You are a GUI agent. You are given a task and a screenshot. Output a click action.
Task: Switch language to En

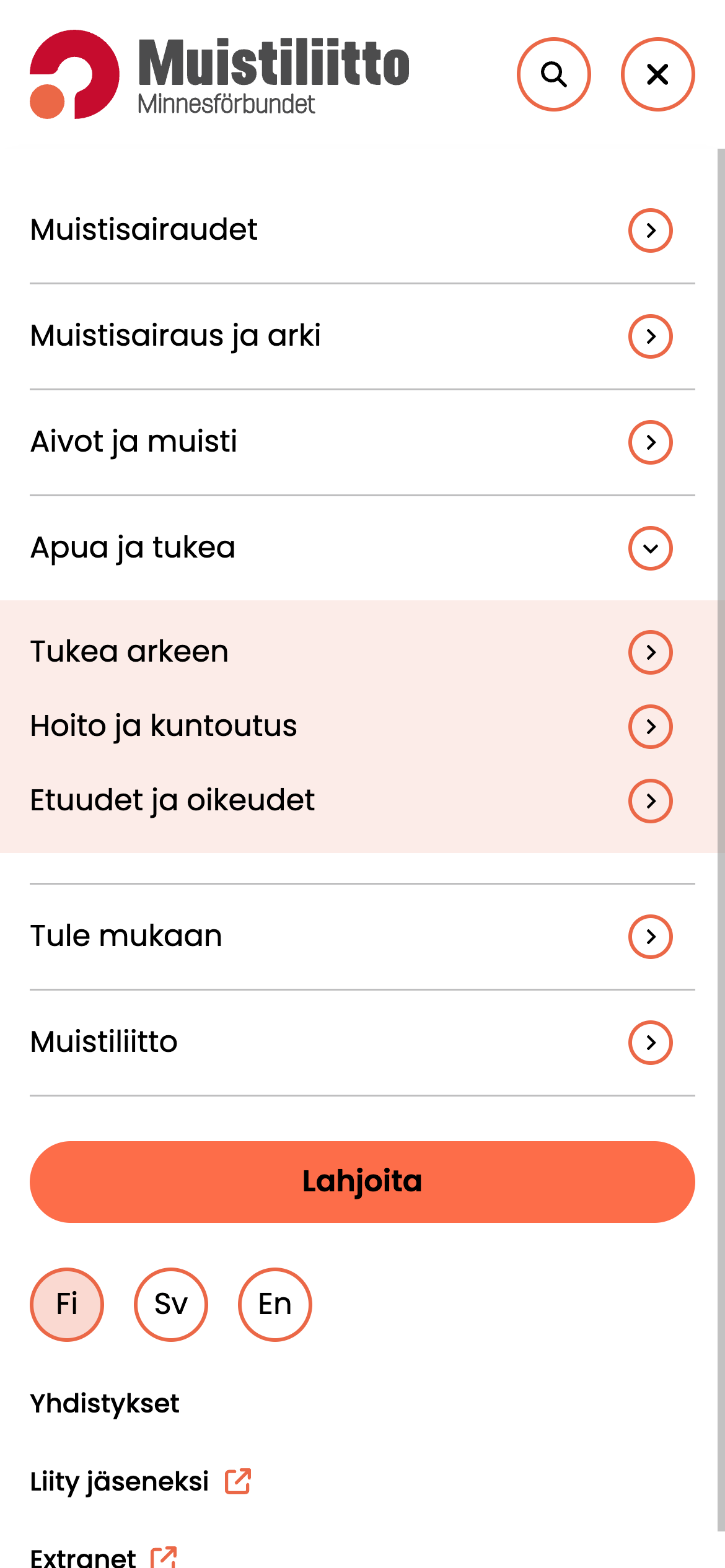tap(275, 1304)
